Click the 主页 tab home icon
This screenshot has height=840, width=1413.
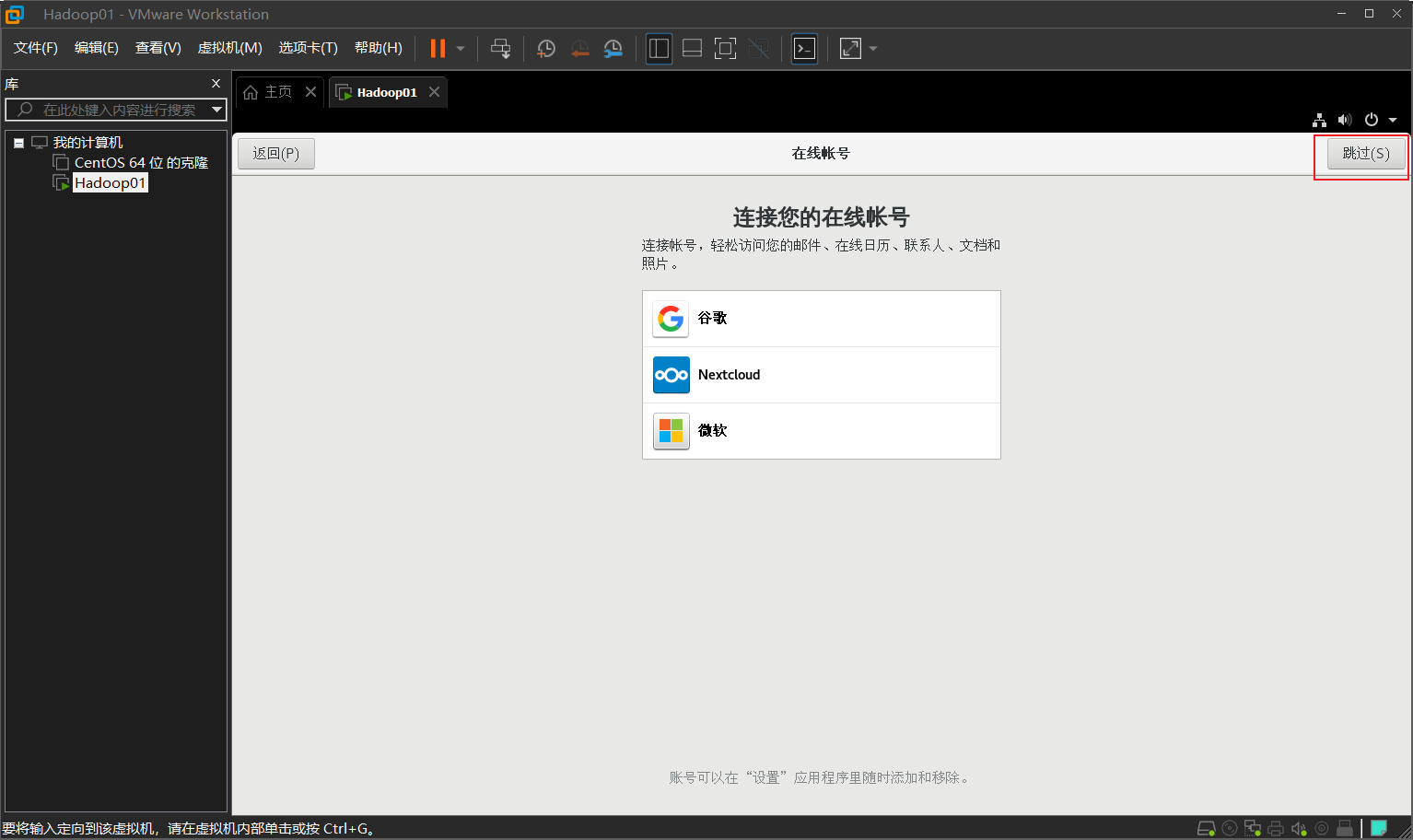coord(251,92)
